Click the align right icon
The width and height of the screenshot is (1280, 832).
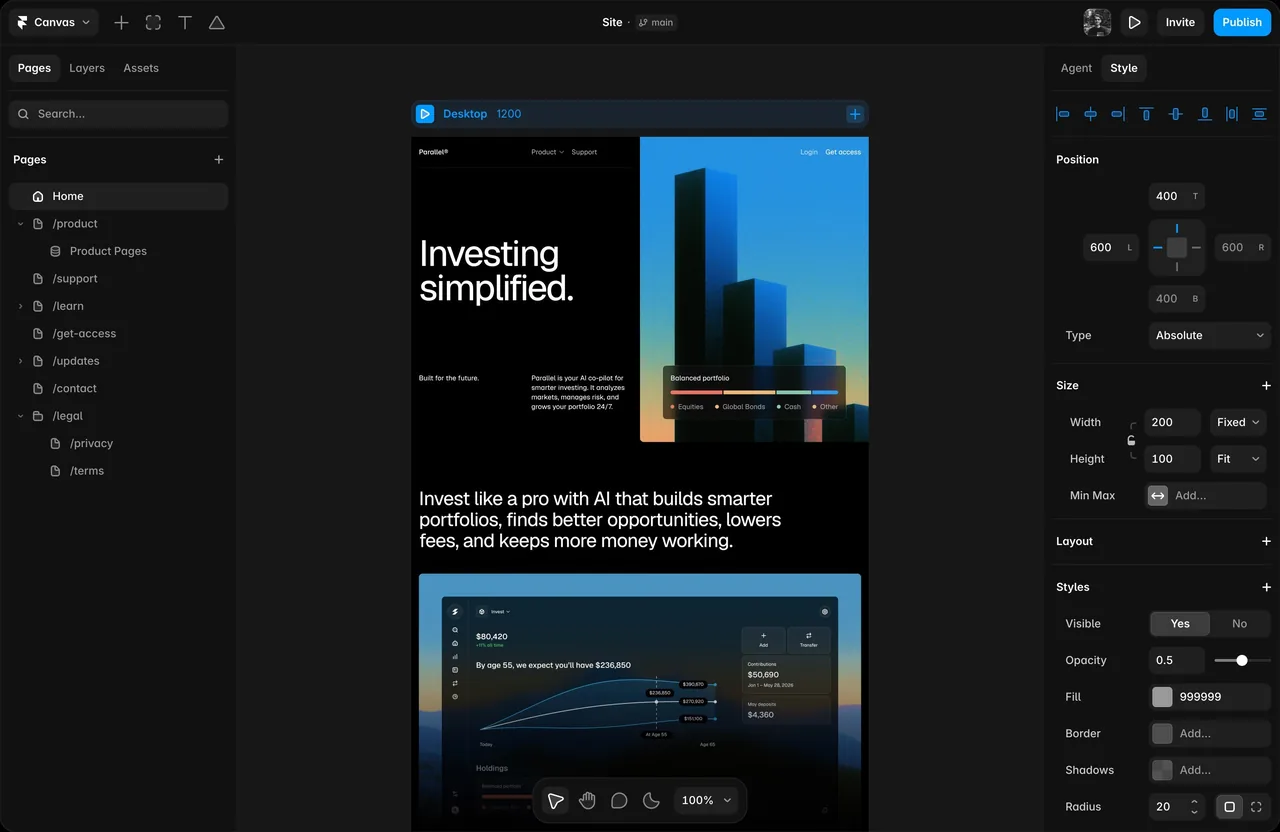click(1118, 114)
